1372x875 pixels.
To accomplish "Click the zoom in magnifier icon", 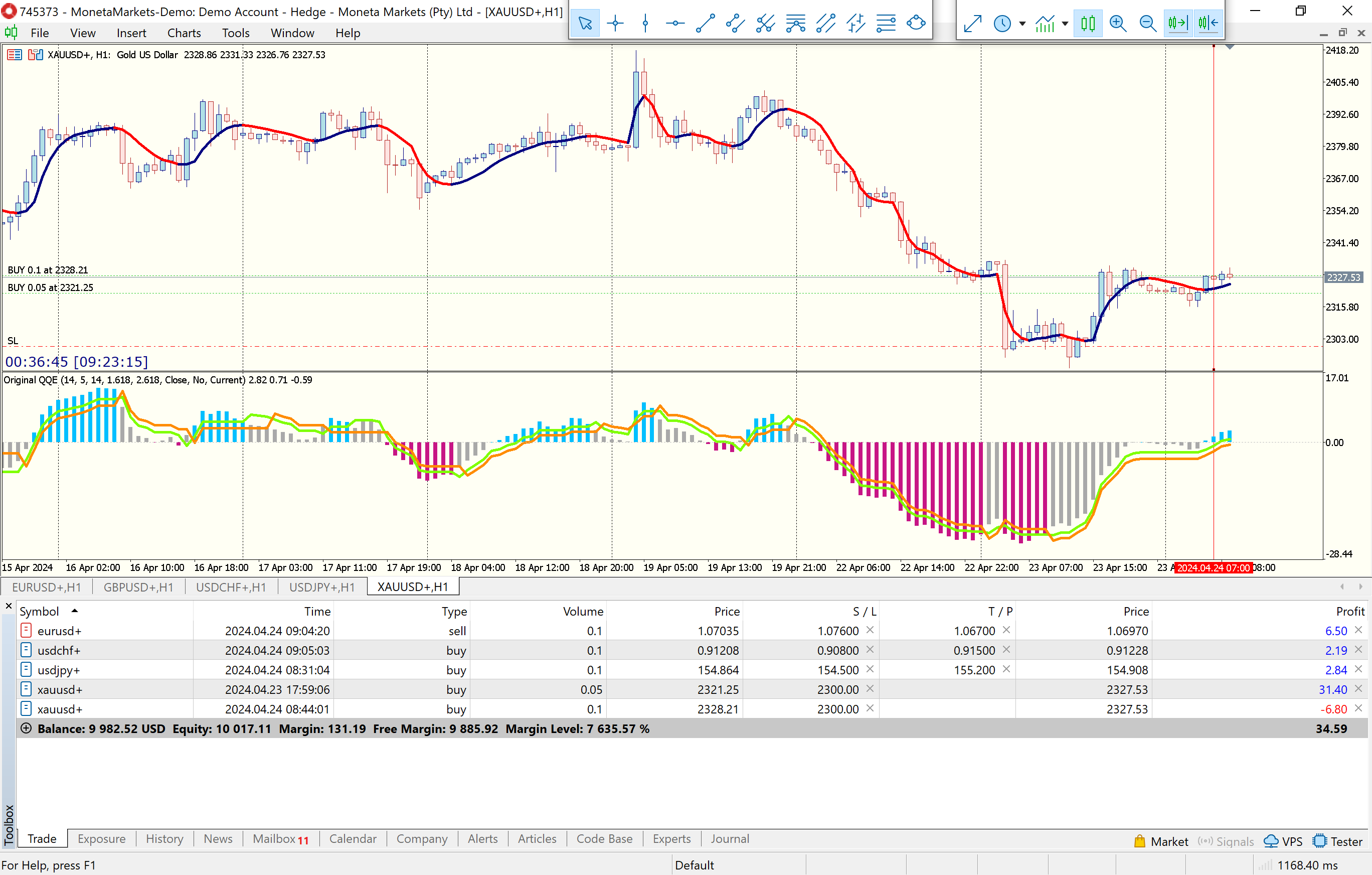I will (x=1118, y=24).
